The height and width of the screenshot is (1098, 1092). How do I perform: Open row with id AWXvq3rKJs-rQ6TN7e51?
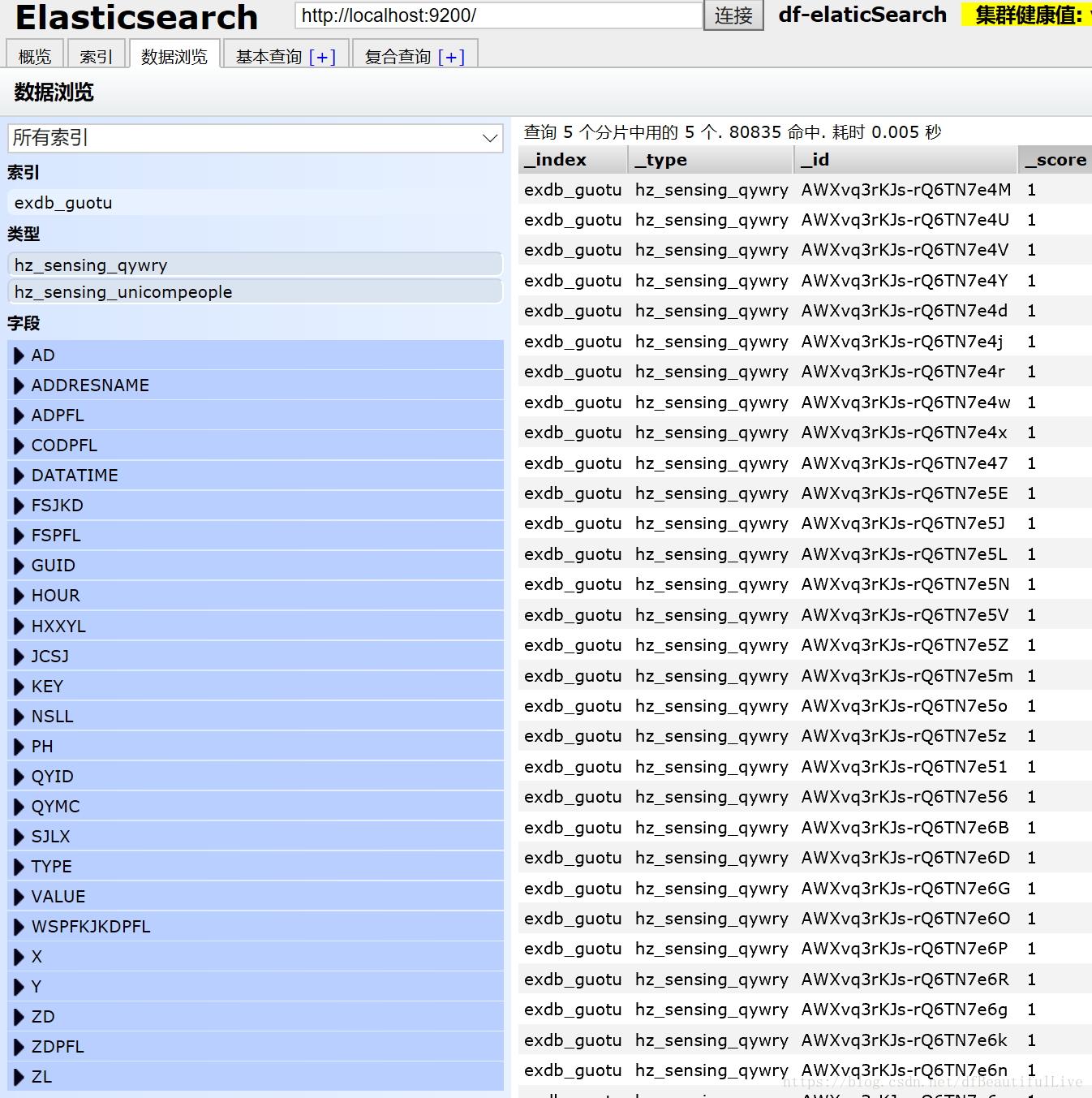point(805,766)
